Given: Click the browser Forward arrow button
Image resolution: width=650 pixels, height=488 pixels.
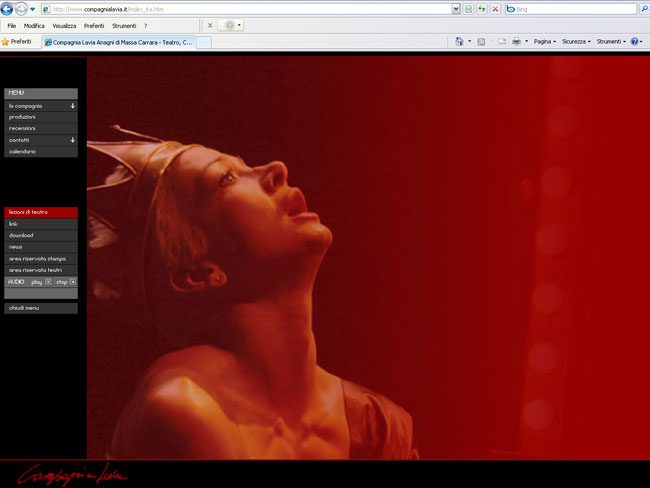Looking at the screenshot, I should (21, 9).
